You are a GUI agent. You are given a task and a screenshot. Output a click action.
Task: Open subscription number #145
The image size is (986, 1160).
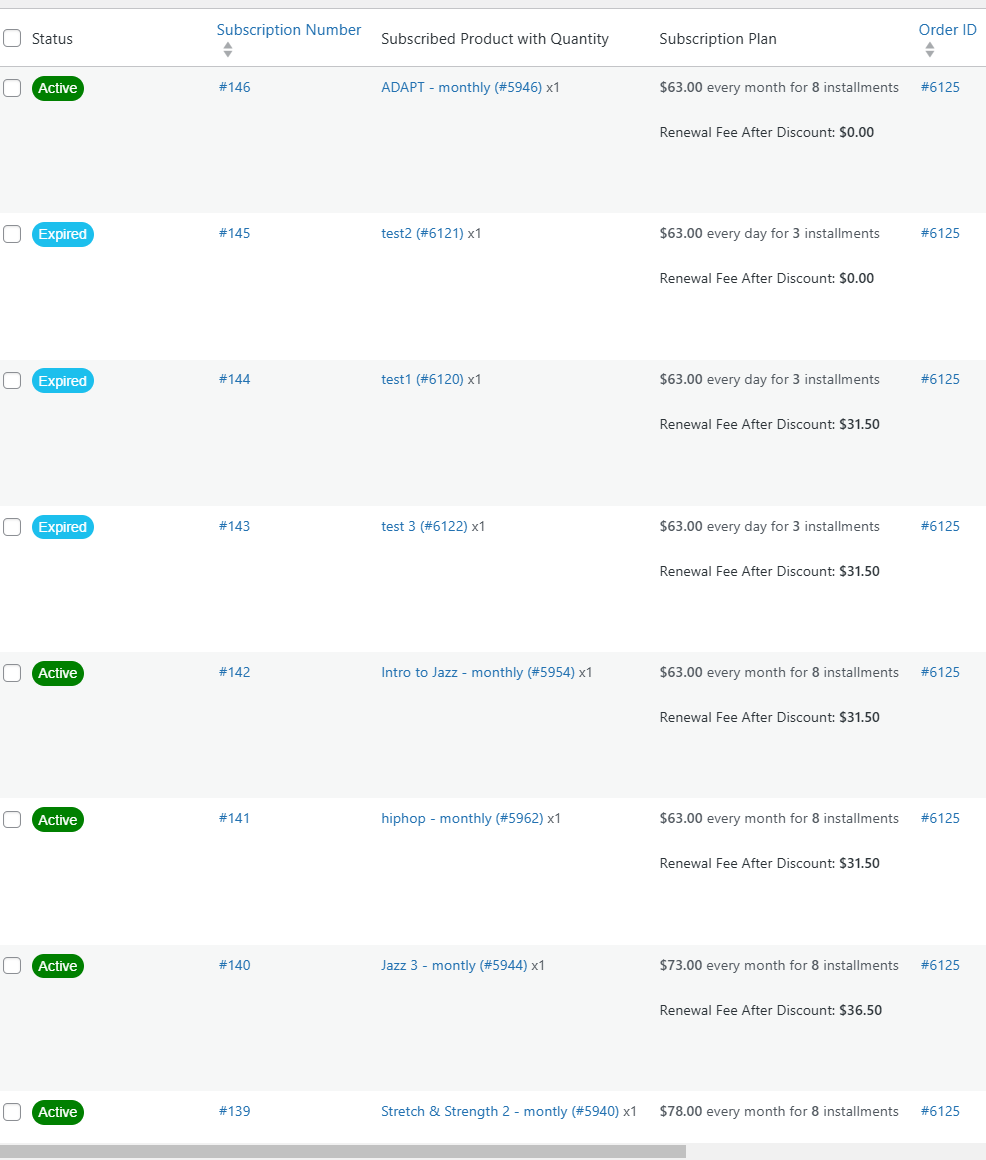(234, 233)
